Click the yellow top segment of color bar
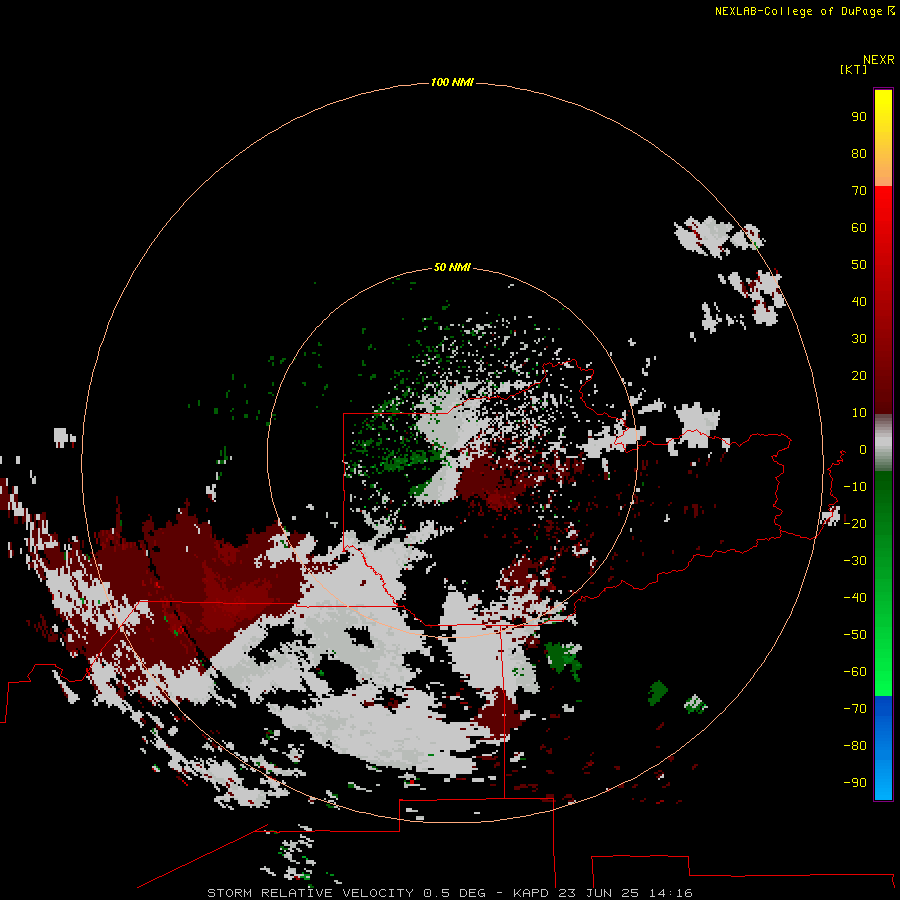 pos(883,138)
